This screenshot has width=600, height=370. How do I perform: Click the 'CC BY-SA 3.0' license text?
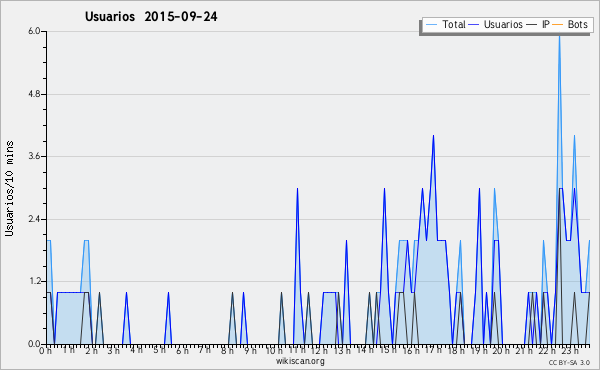[x=569, y=362]
